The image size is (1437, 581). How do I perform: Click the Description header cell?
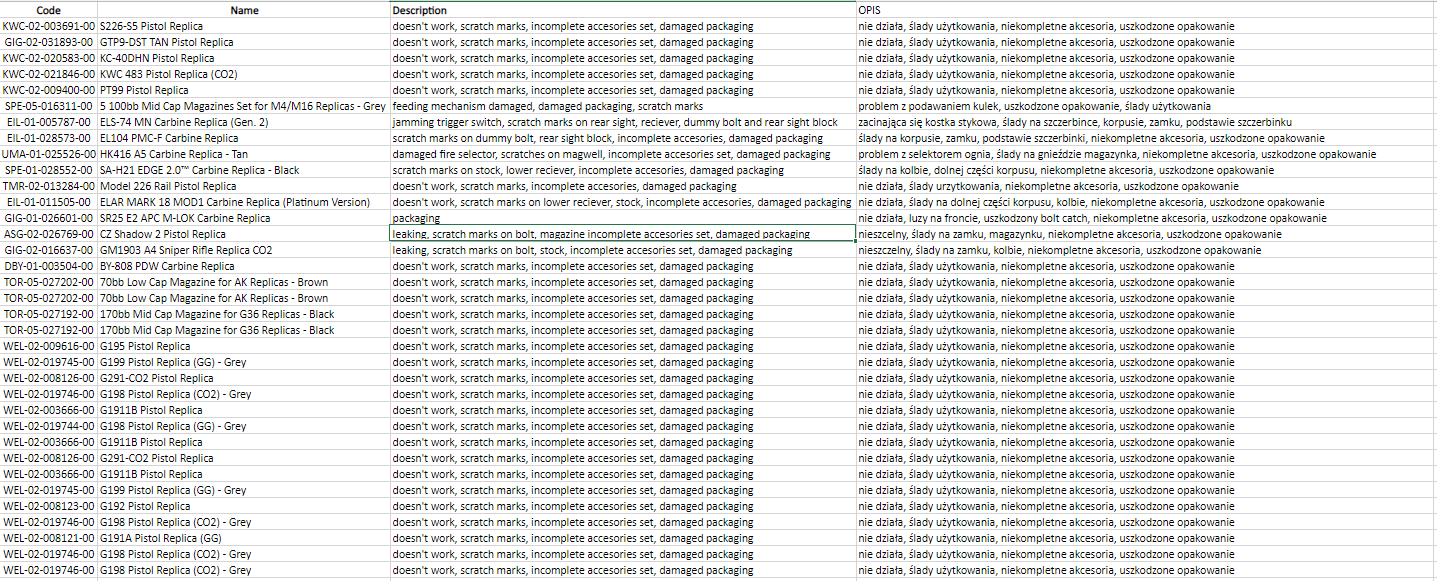point(620,10)
